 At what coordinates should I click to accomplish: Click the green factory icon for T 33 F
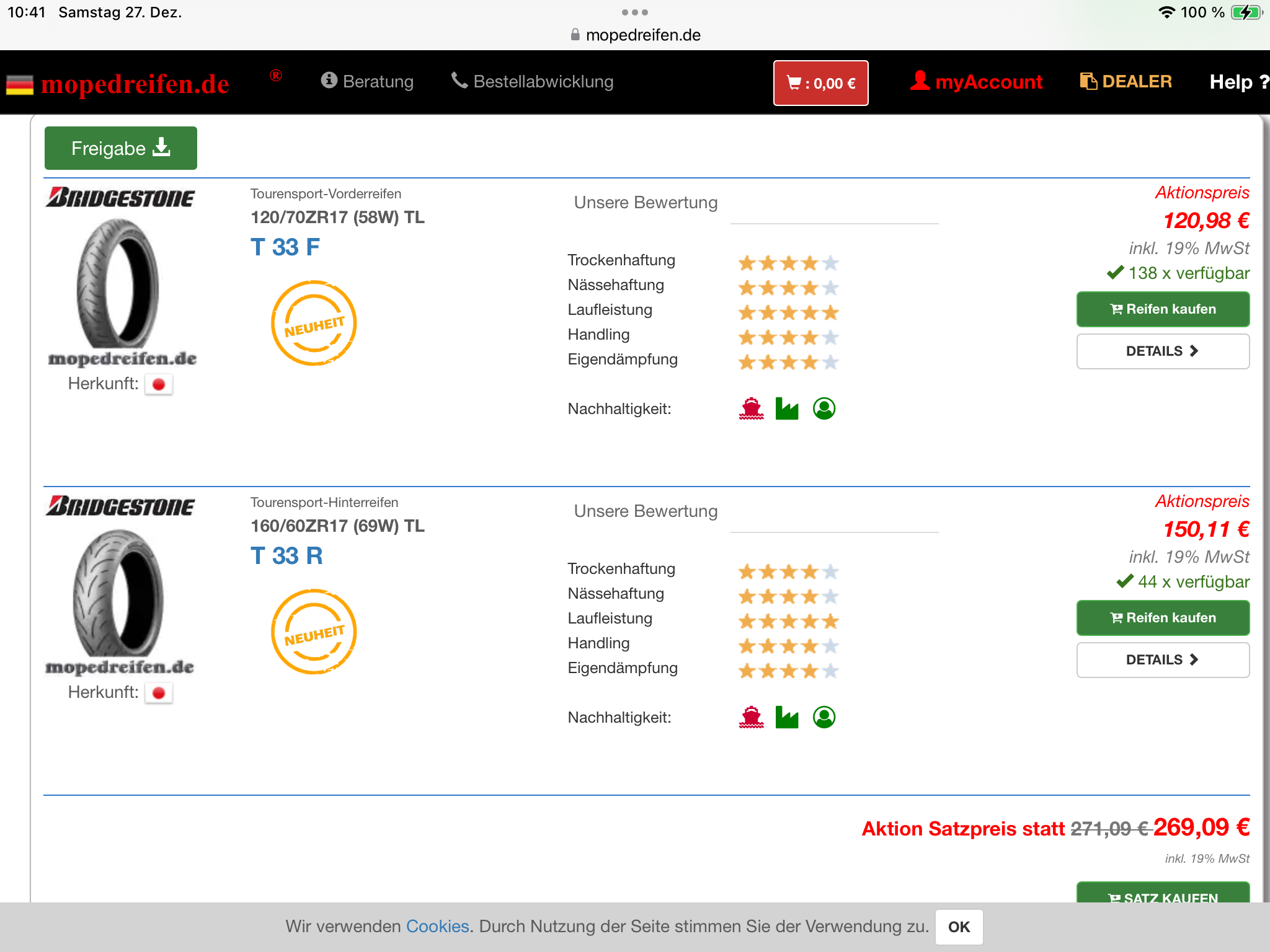(x=787, y=408)
